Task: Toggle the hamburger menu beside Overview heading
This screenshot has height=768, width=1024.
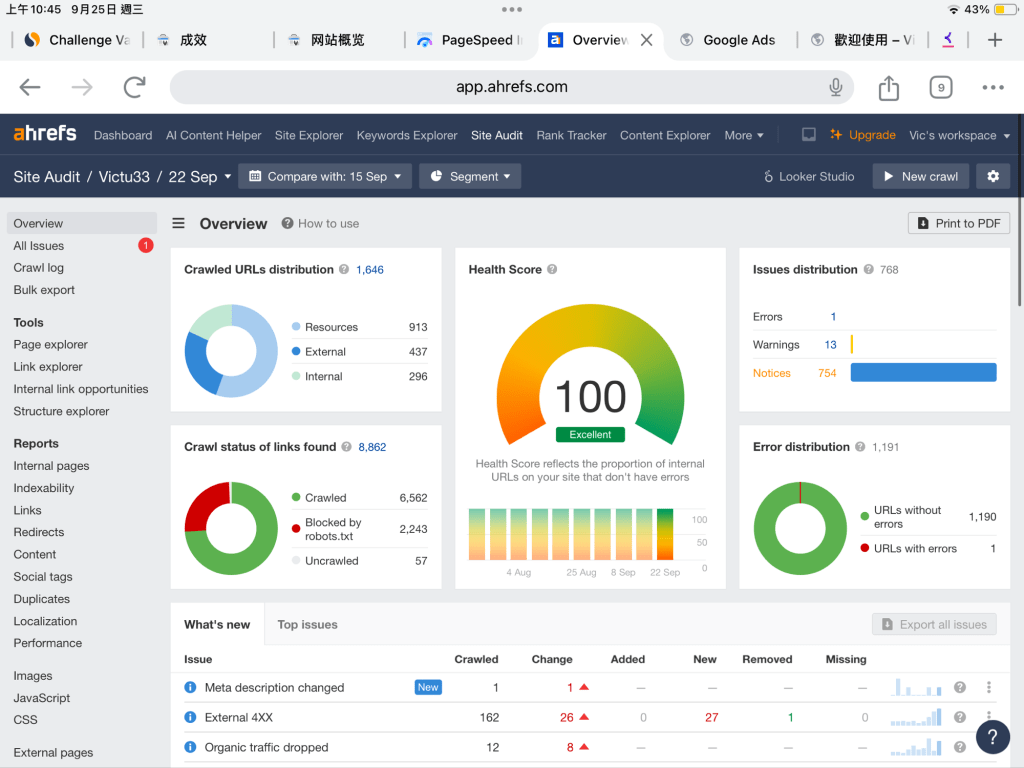Action: point(179,224)
